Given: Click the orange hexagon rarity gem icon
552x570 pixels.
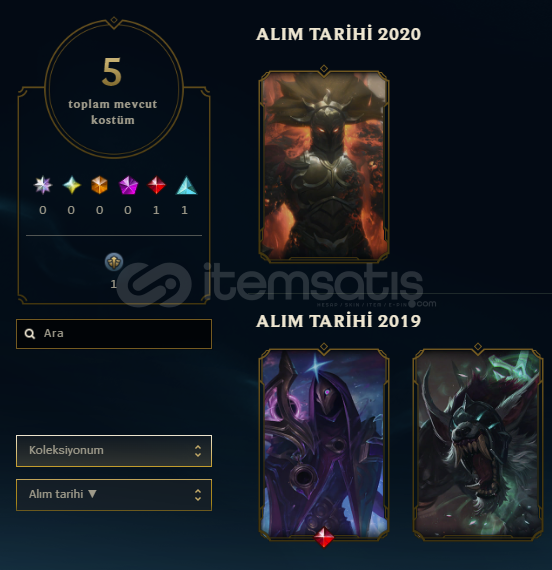Looking at the screenshot, I should [100, 185].
